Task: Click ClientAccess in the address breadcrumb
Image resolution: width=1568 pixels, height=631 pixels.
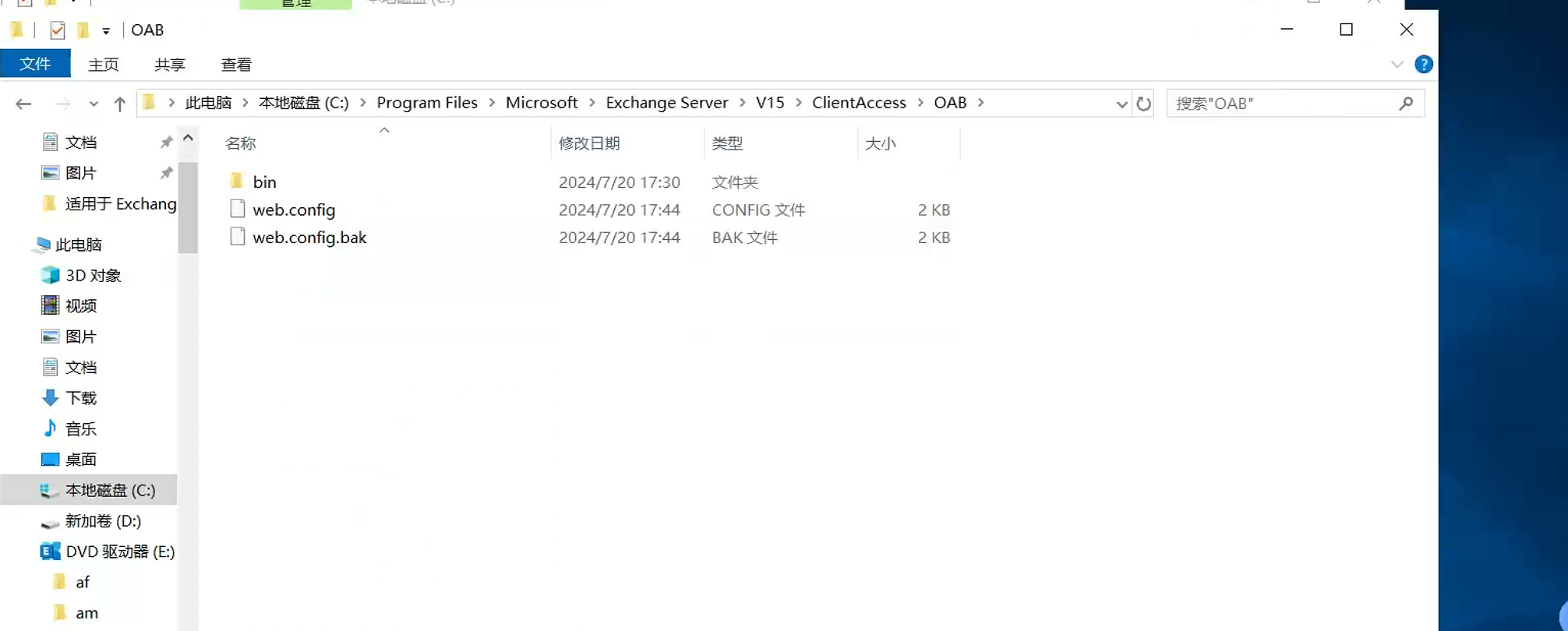Action: [859, 103]
